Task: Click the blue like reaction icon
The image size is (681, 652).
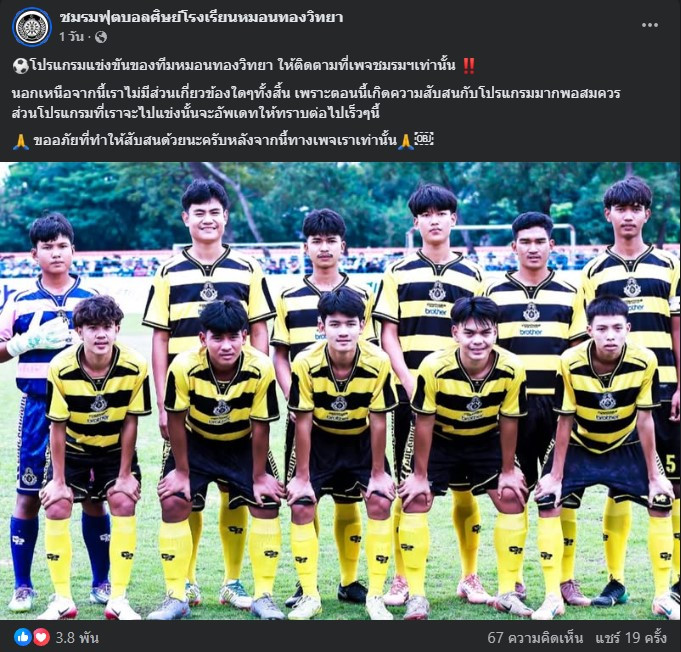Action: [22, 637]
